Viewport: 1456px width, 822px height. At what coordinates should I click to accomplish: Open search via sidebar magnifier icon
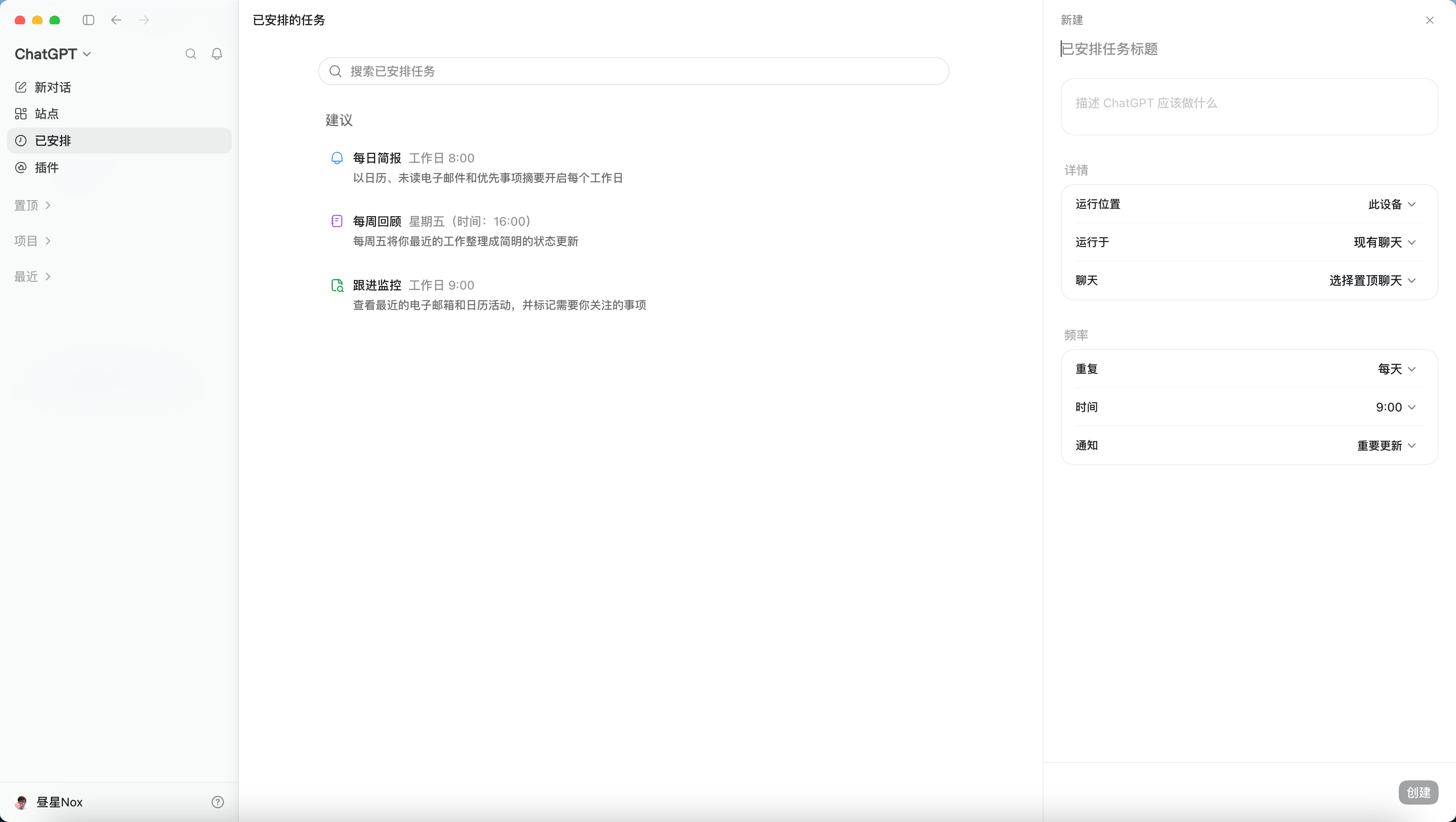(x=191, y=54)
